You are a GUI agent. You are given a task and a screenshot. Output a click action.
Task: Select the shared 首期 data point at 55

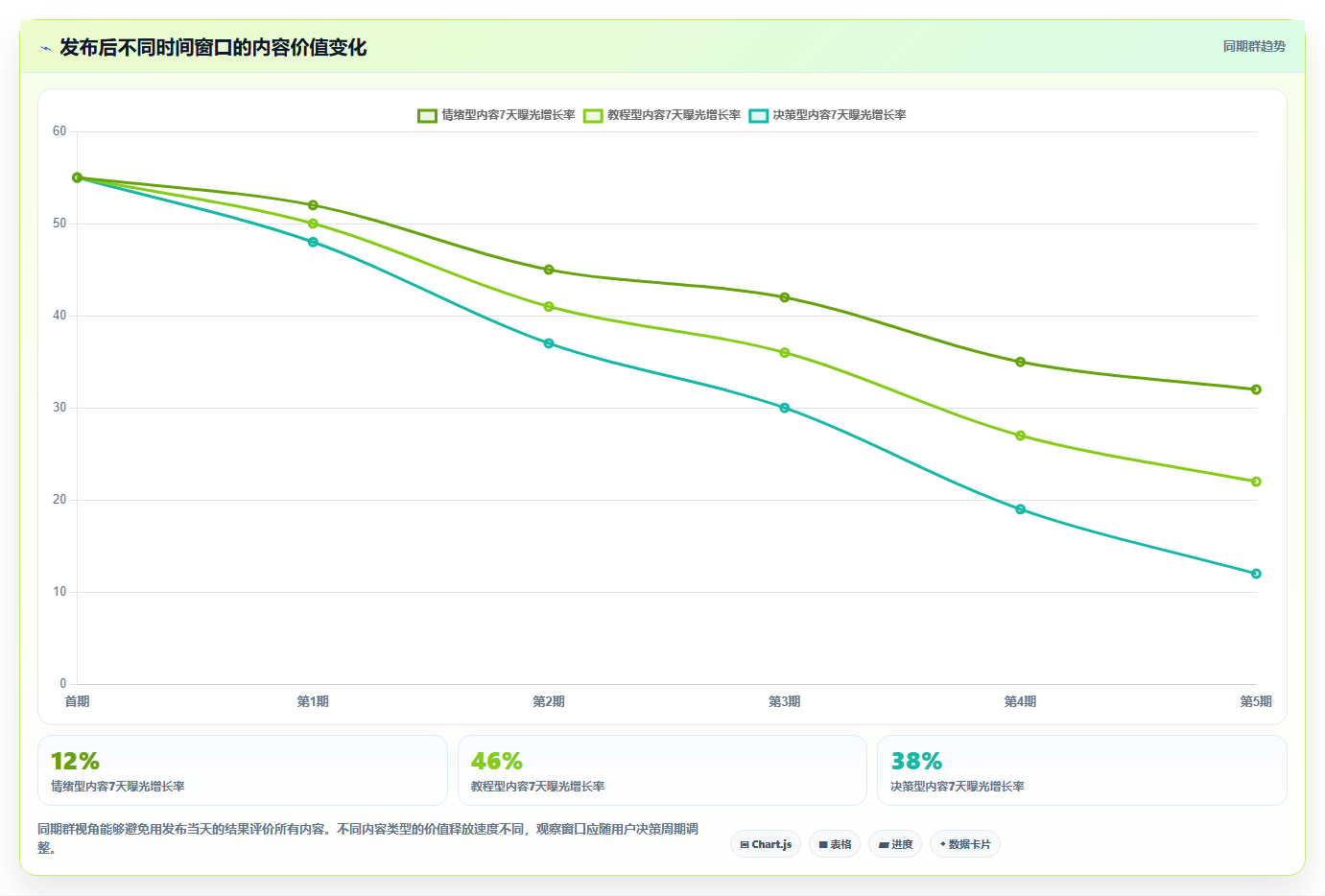point(78,177)
